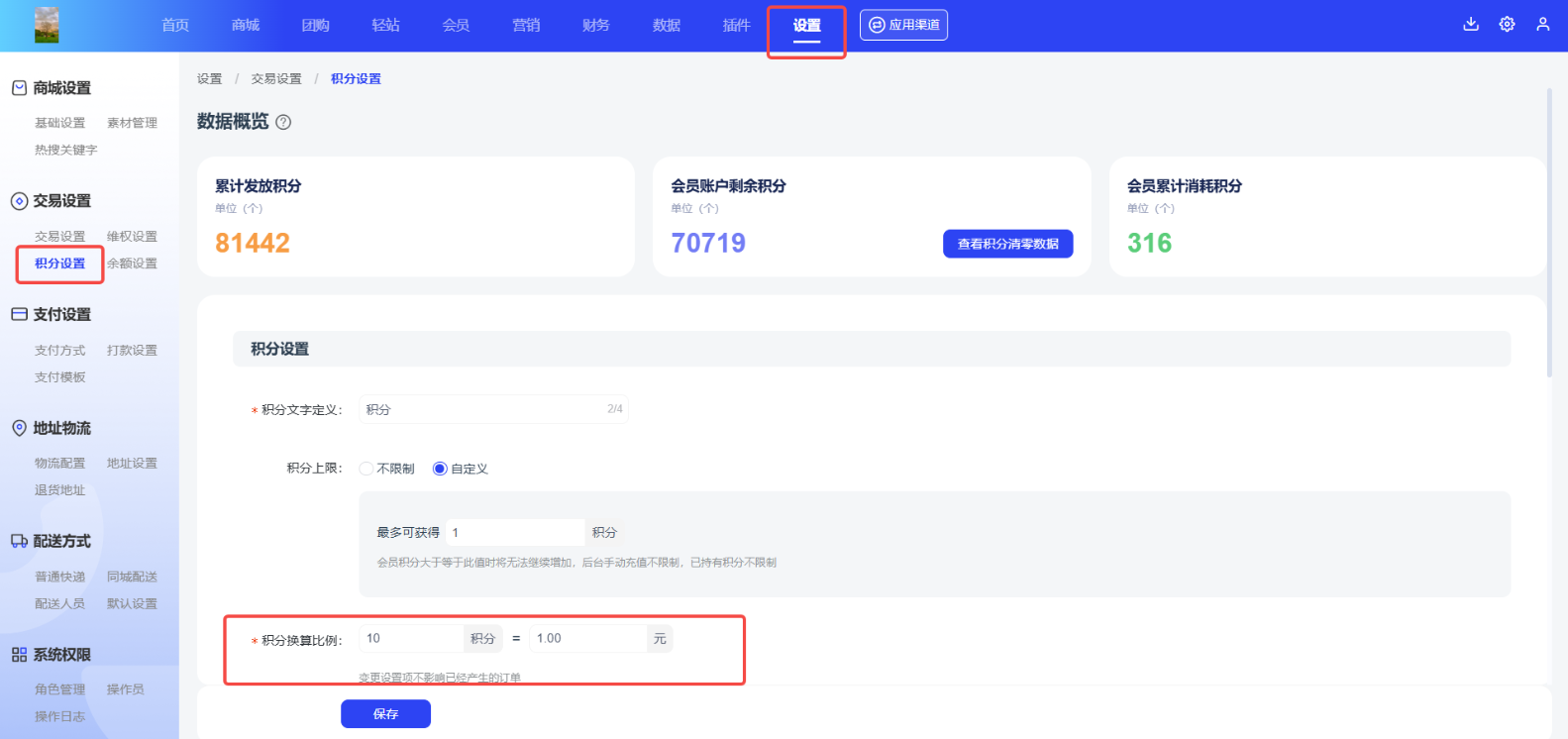
Task: Click the user profile icon
Action: tap(1542, 25)
